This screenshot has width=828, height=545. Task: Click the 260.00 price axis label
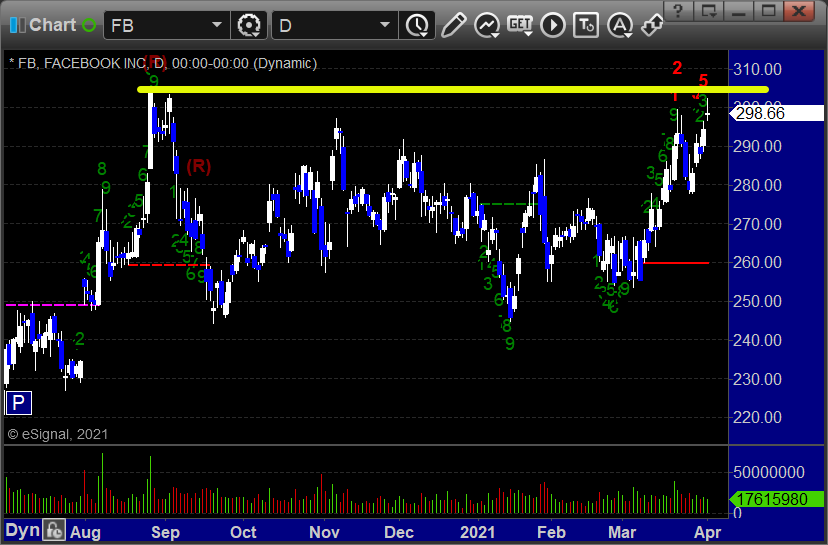pyautogui.click(x=757, y=262)
